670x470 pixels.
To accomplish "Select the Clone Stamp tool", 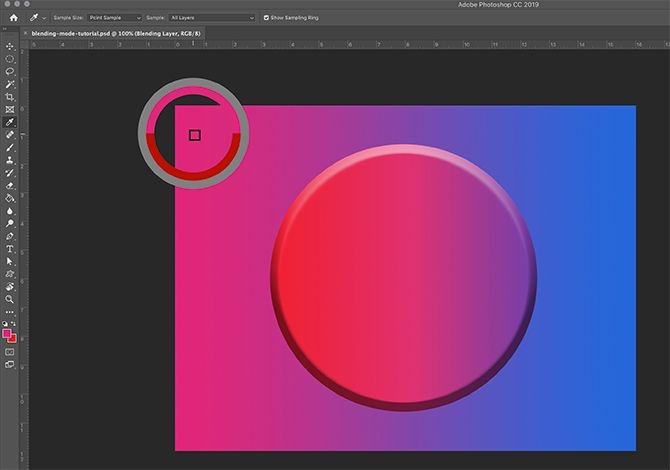I will coord(10,160).
